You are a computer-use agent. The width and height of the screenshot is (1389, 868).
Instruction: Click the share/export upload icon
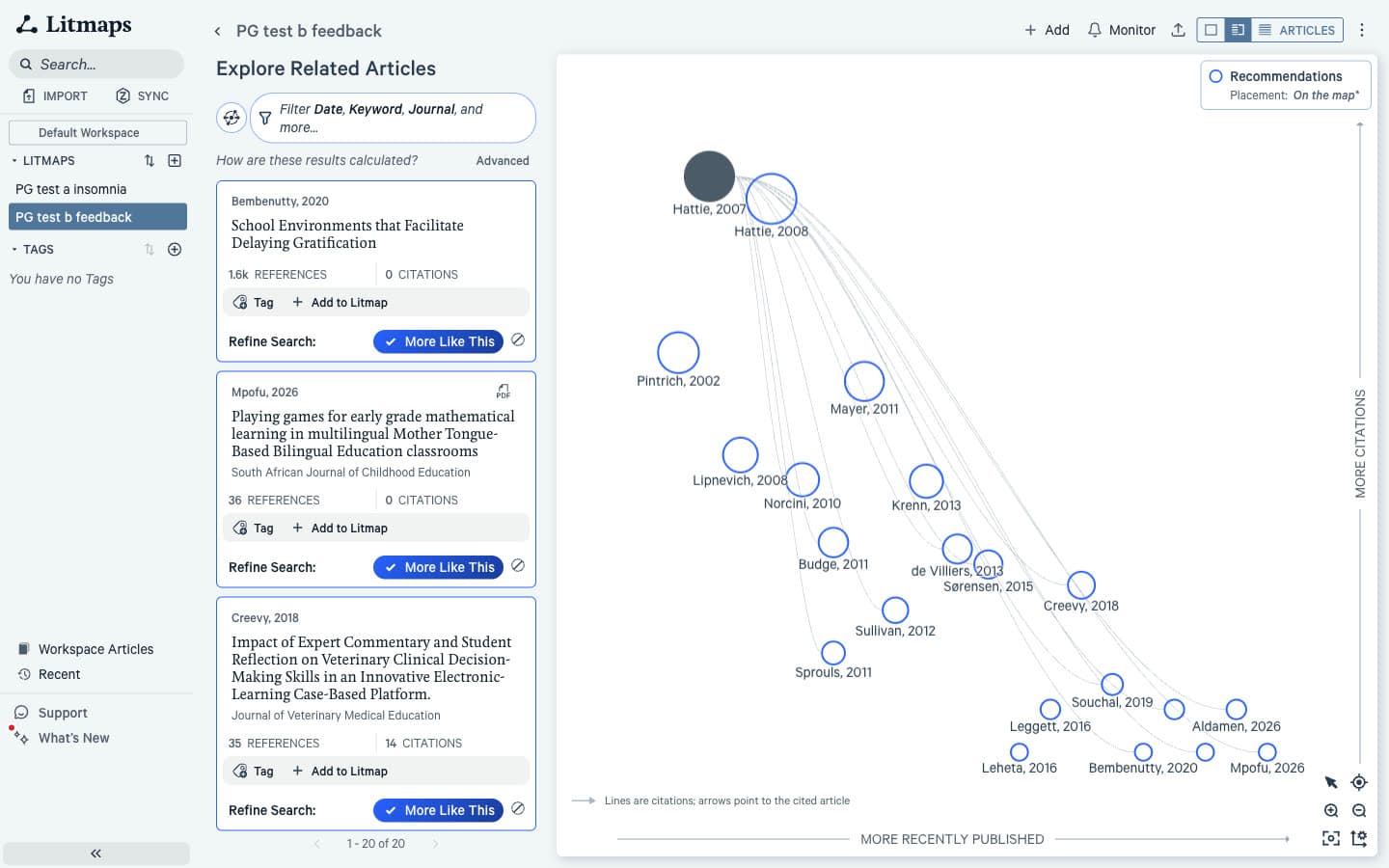pyautogui.click(x=1178, y=30)
